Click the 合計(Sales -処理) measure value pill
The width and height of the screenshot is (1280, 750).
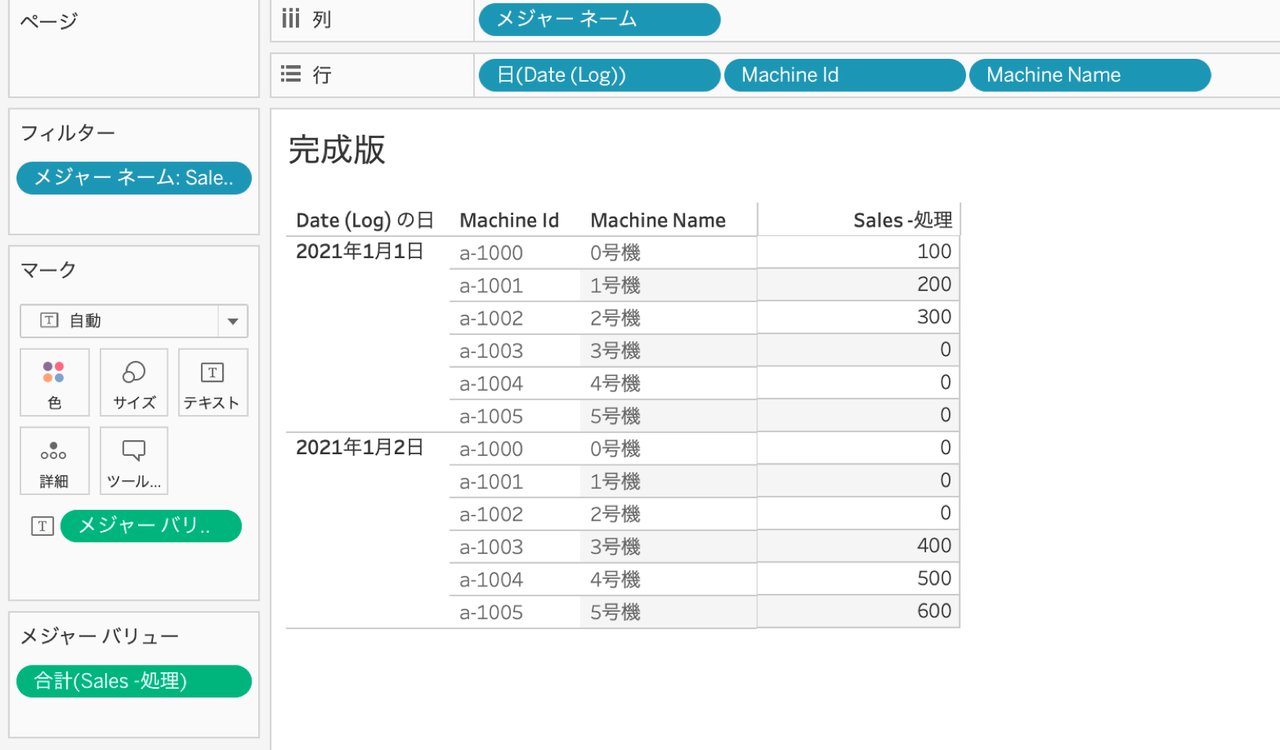click(x=134, y=681)
